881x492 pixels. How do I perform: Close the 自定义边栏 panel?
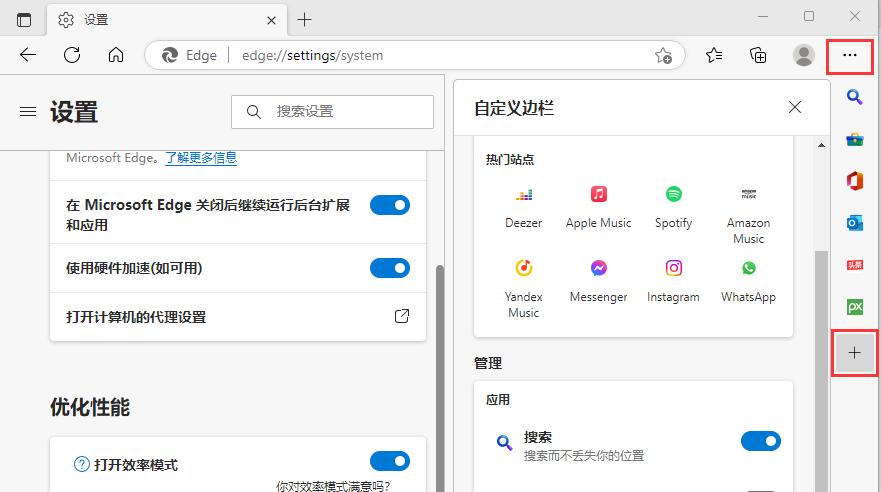(x=794, y=107)
